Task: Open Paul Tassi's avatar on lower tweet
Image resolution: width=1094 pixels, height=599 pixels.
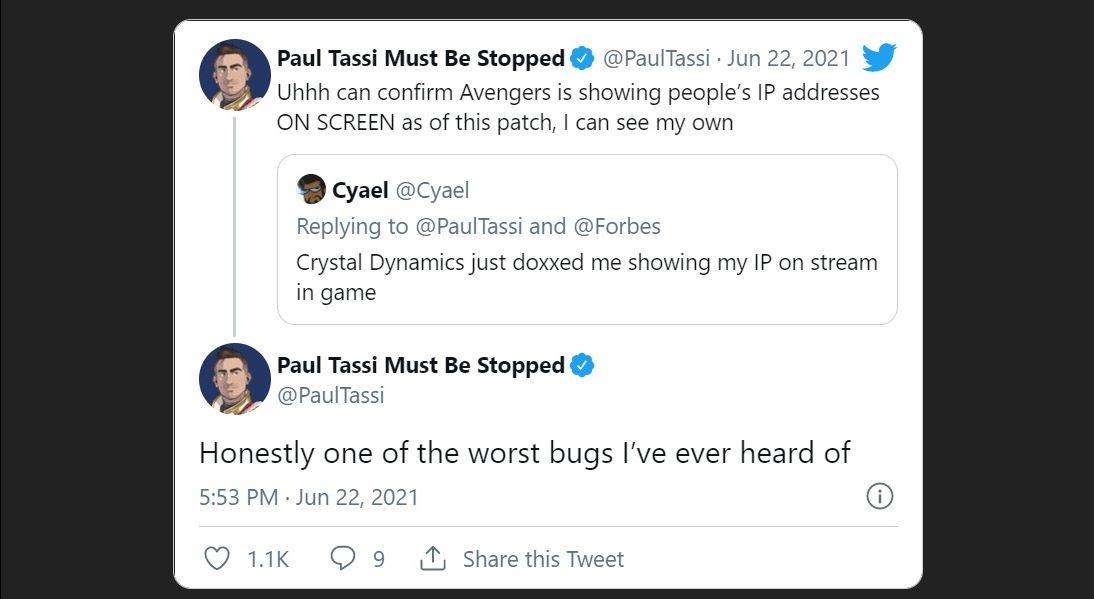Action: click(x=235, y=379)
